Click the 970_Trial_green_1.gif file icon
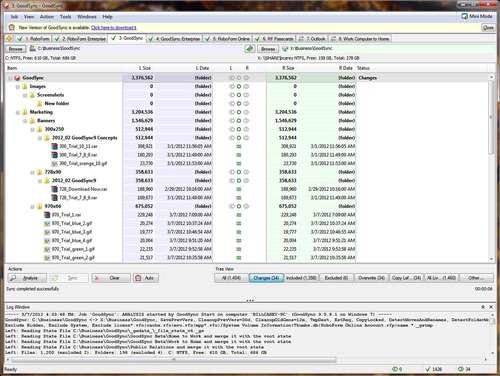Image resolution: width=500 pixels, height=376 pixels. click(x=47, y=249)
